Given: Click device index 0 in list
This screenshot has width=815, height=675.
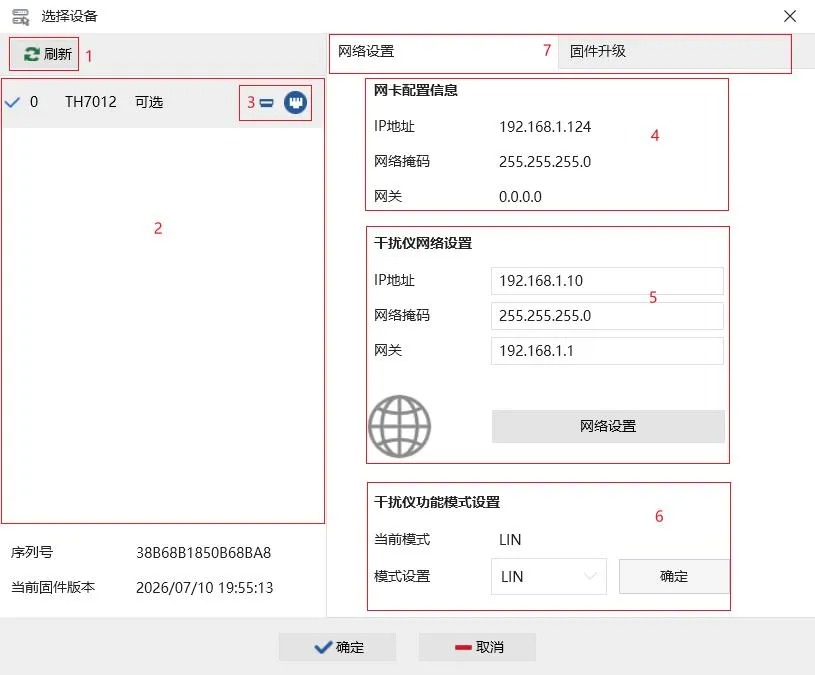Looking at the screenshot, I should pos(34,102).
